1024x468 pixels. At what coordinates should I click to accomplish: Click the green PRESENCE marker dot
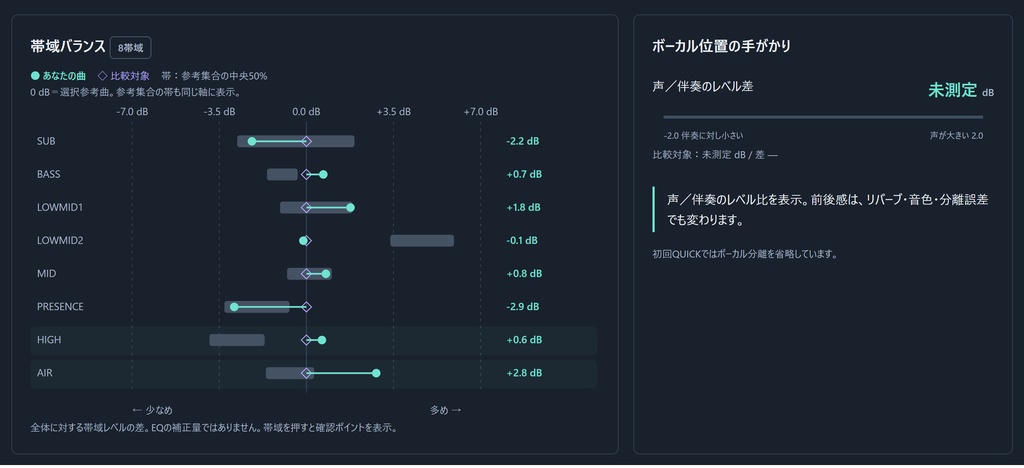tap(234, 307)
